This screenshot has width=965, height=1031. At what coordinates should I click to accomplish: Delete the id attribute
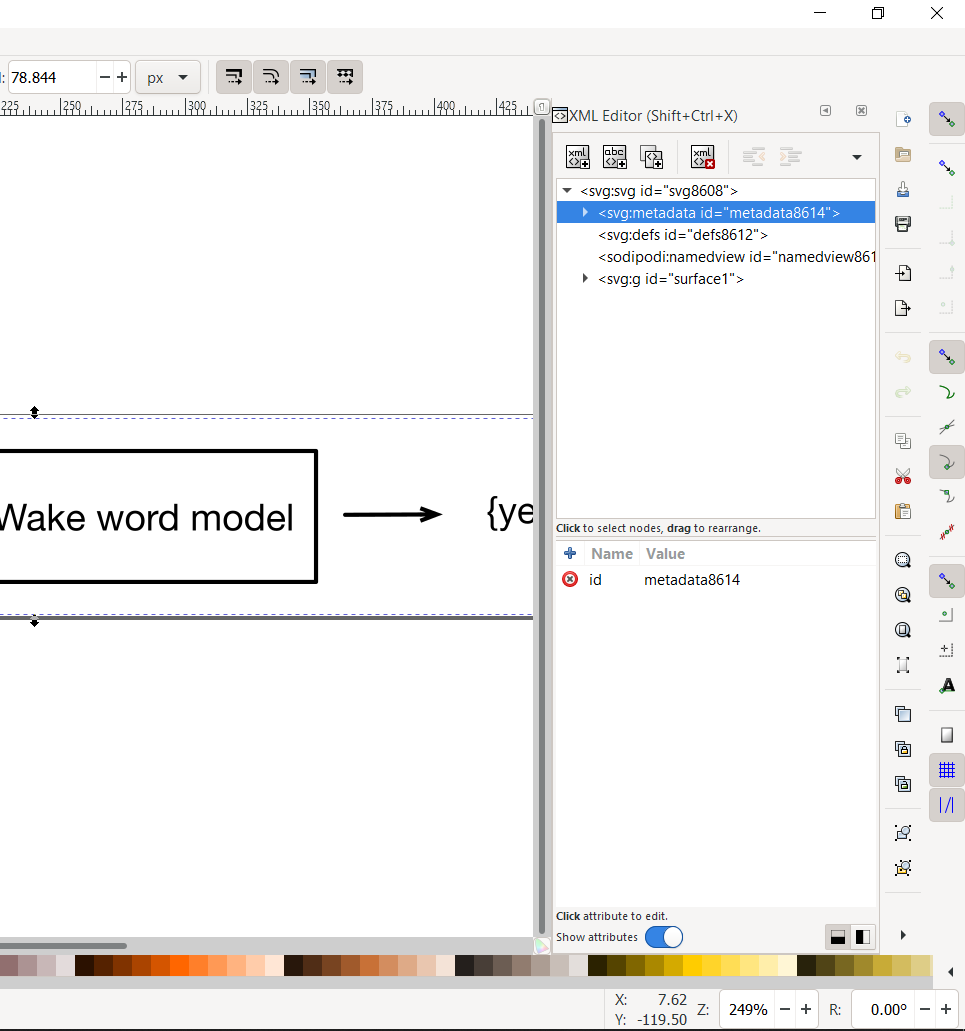(570, 579)
